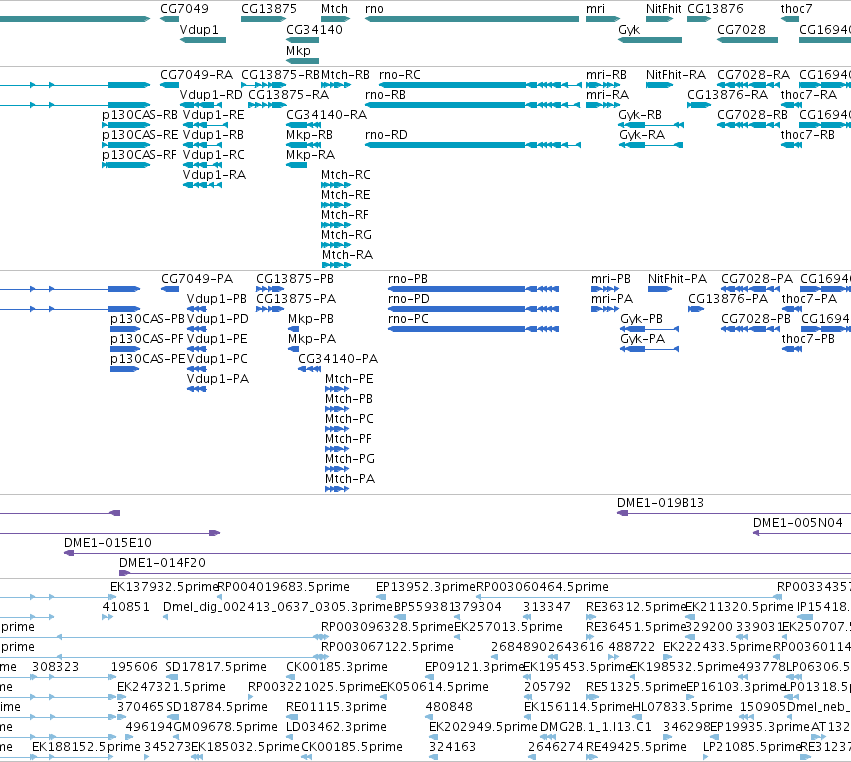Click BAC clone DME1-005N04

coord(798,523)
